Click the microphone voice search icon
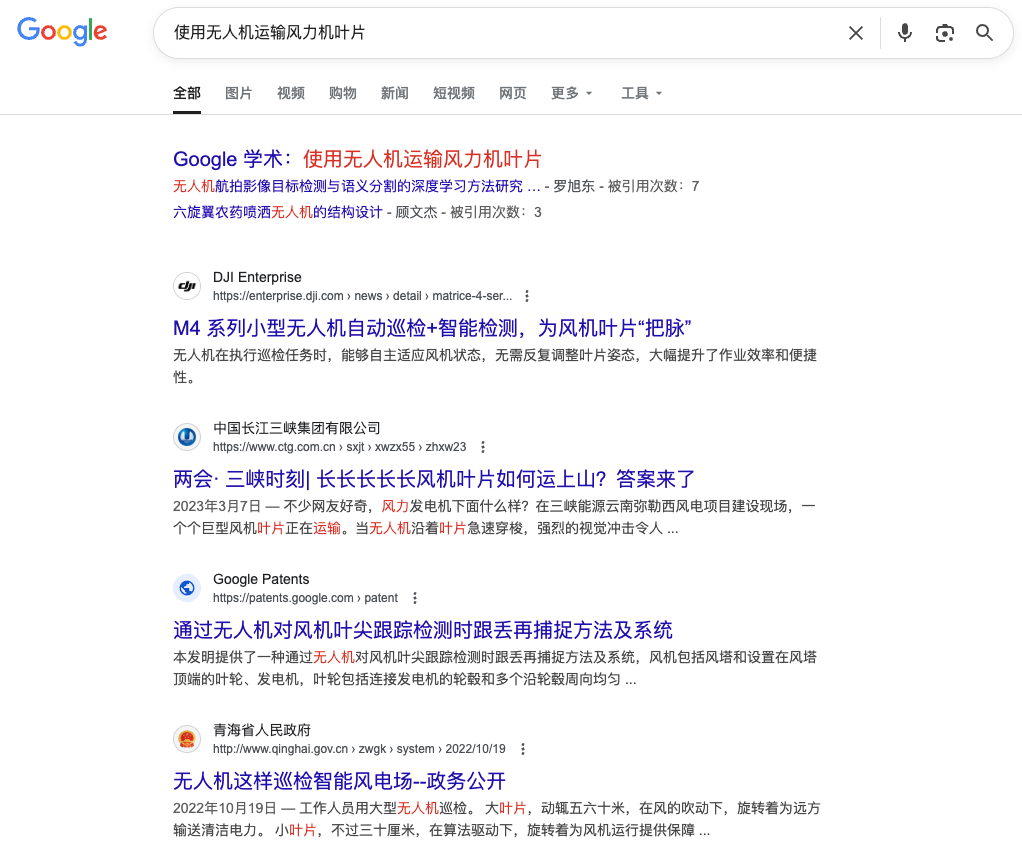Screen dimensions: 1022x848 904,33
